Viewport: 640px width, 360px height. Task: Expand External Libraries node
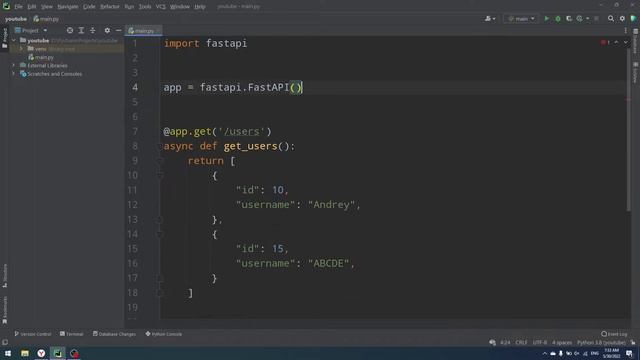[x=14, y=65]
